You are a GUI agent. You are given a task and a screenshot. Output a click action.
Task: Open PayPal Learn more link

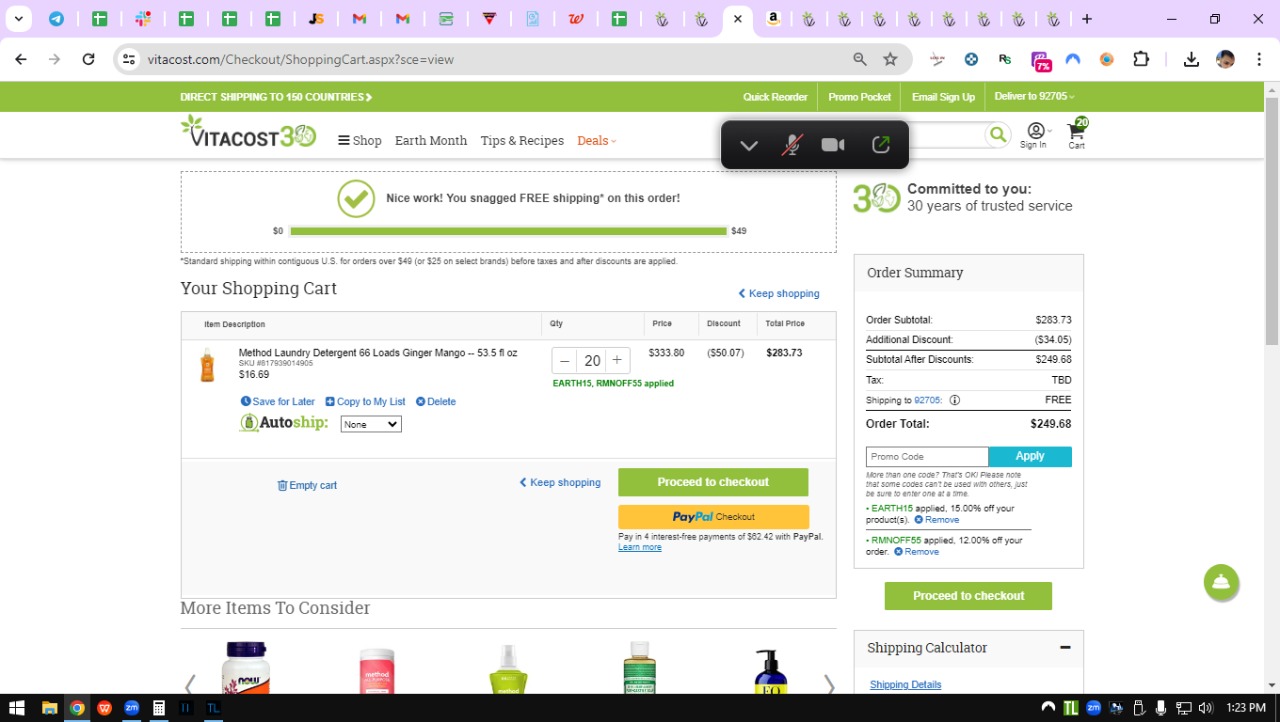(x=640, y=548)
